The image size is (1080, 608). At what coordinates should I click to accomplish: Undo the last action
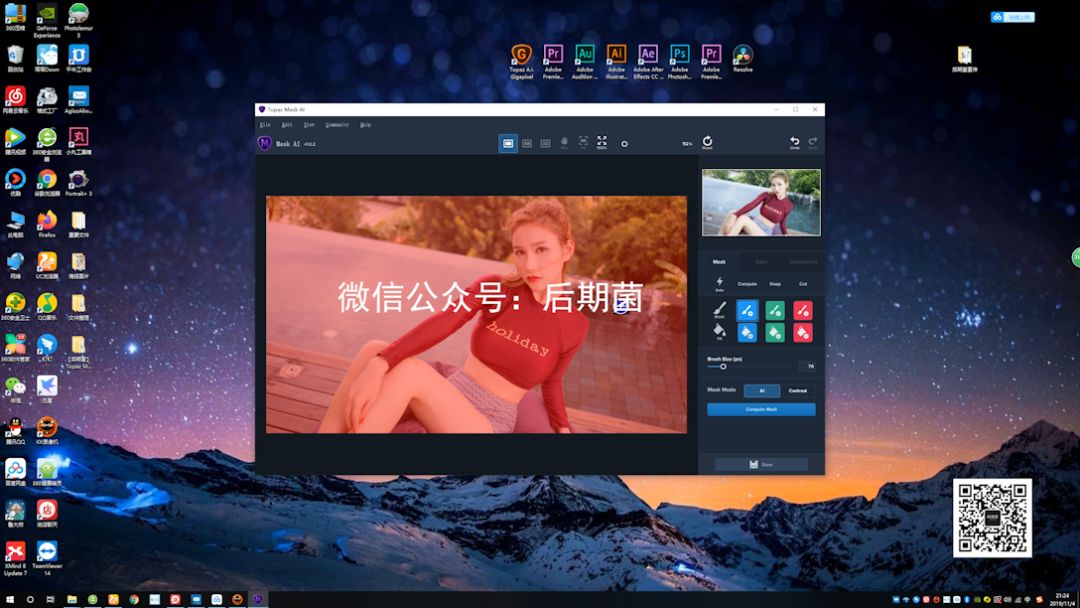point(795,143)
